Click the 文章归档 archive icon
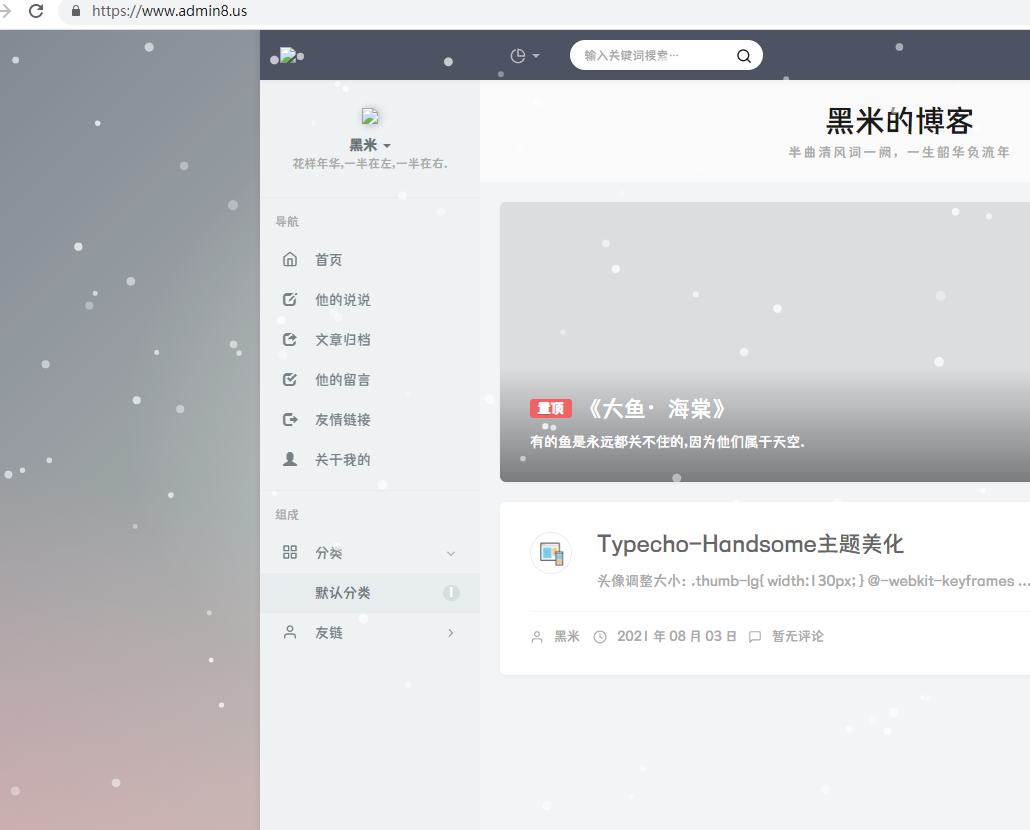1030x830 pixels. [290, 340]
